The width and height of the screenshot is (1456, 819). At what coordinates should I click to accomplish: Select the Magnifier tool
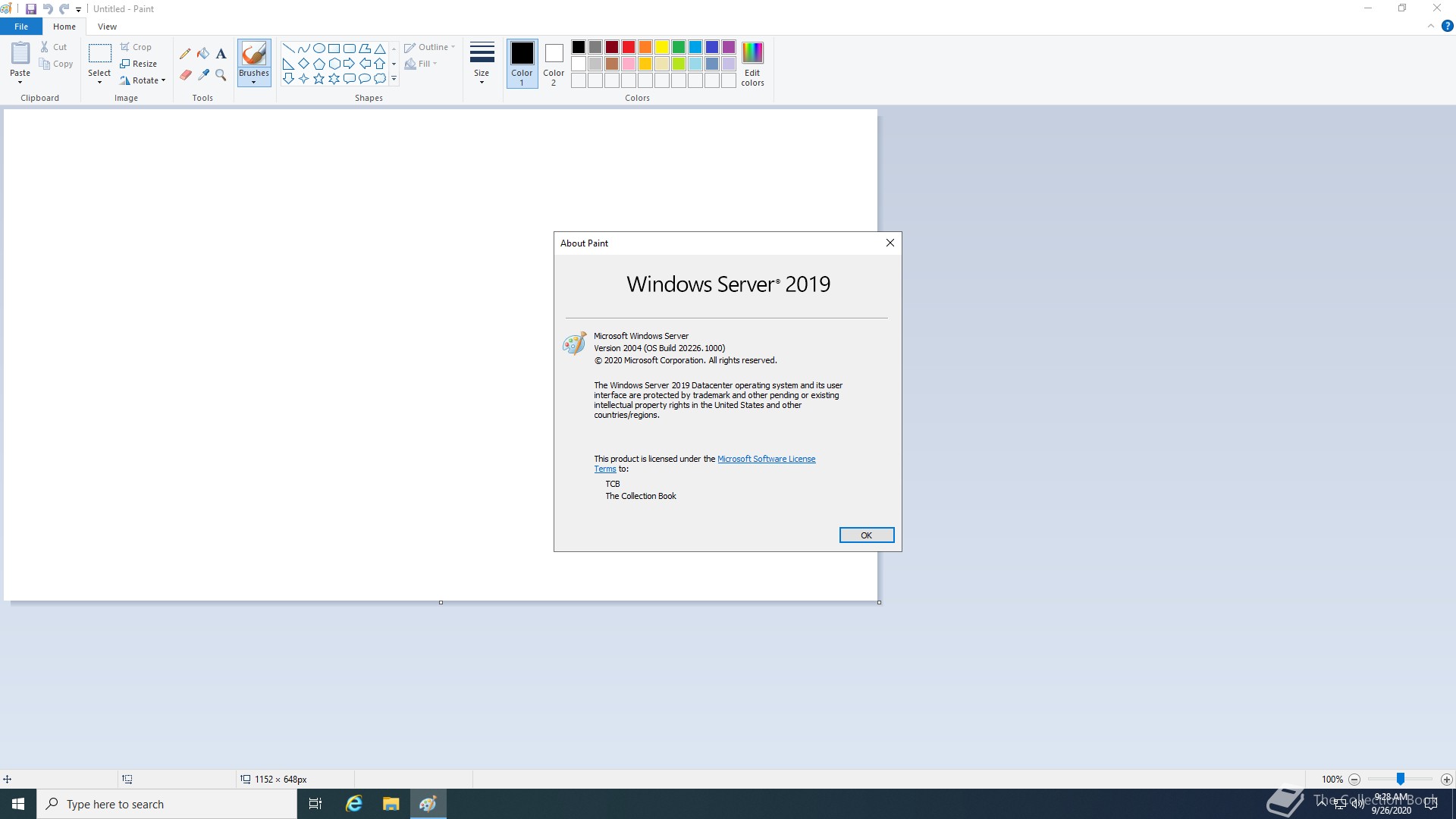pyautogui.click(x=221, y=74)
